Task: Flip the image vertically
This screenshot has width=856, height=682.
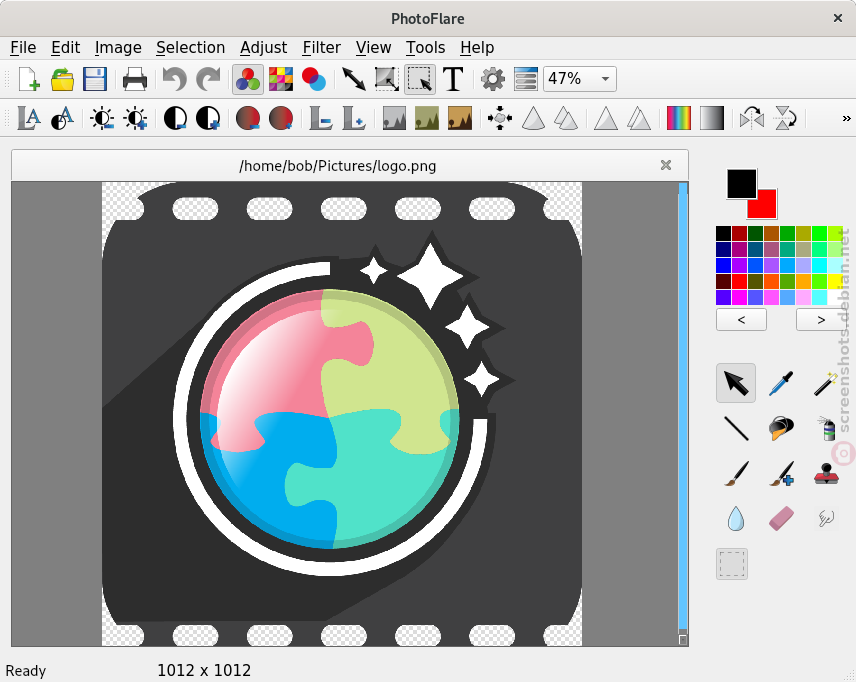Action: coord(785,118)
